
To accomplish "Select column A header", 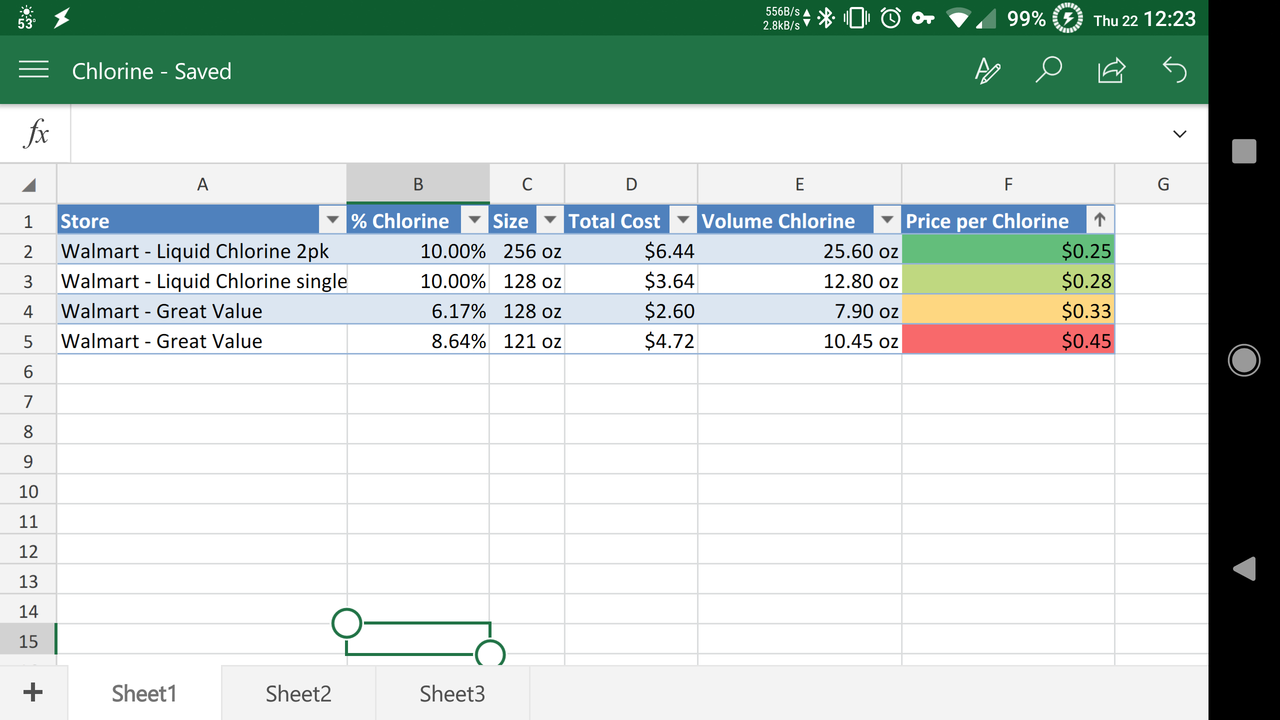I will (x=202, y=184).
